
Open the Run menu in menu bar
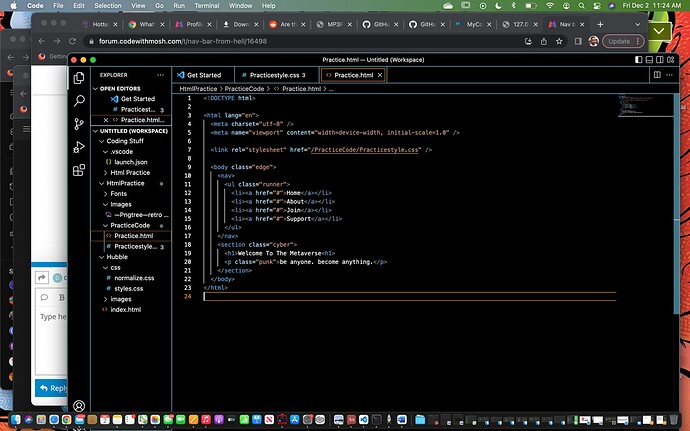point(179,6)
